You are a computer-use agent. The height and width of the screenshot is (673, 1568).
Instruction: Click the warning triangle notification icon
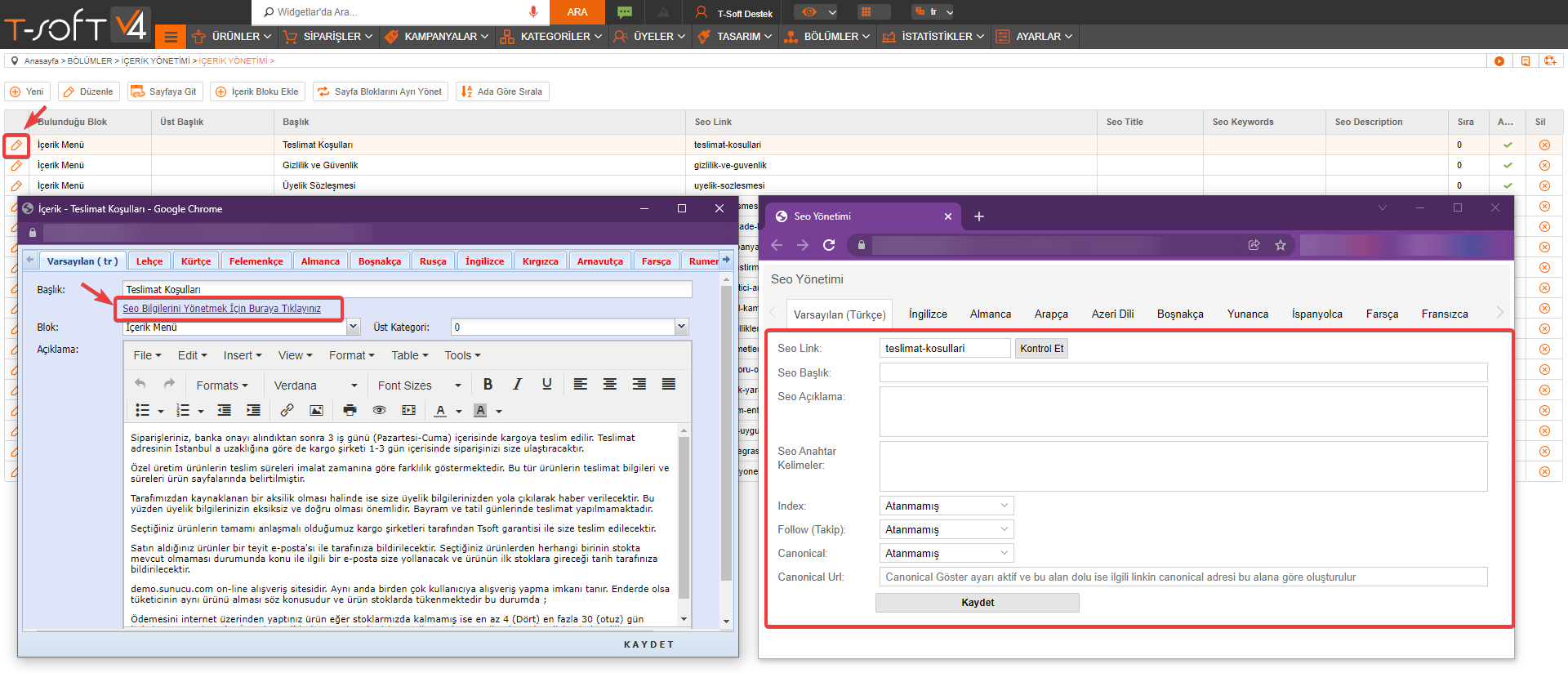[663, 12]
